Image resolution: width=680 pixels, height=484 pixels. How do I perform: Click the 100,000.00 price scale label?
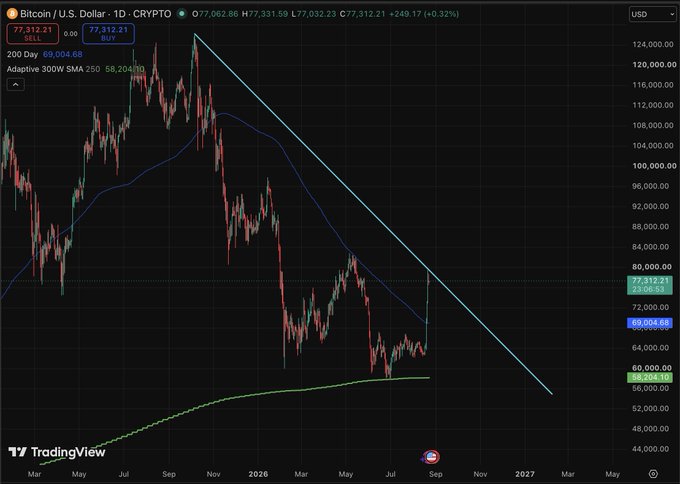coord(654,166)
